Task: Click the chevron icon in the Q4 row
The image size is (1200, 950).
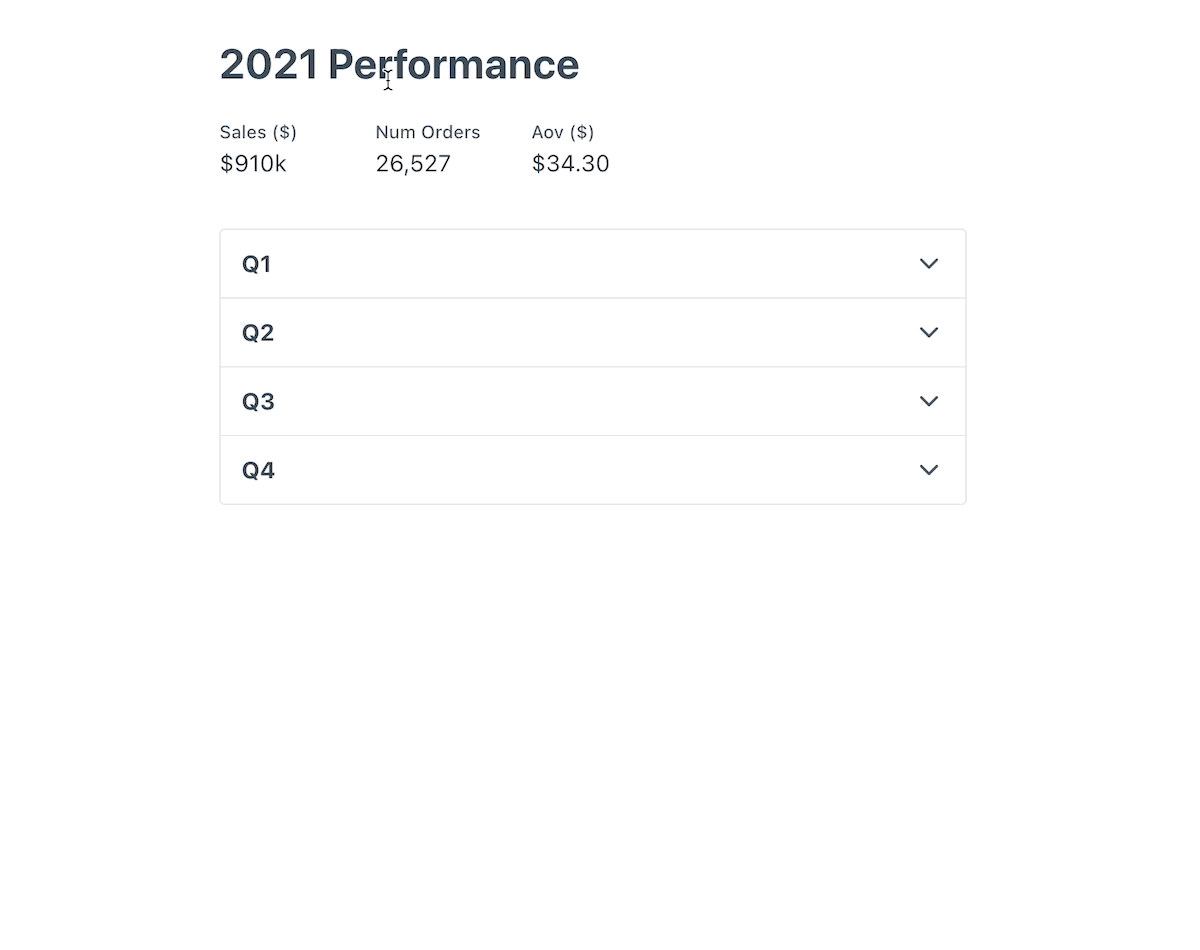Action: pos(929,470)
